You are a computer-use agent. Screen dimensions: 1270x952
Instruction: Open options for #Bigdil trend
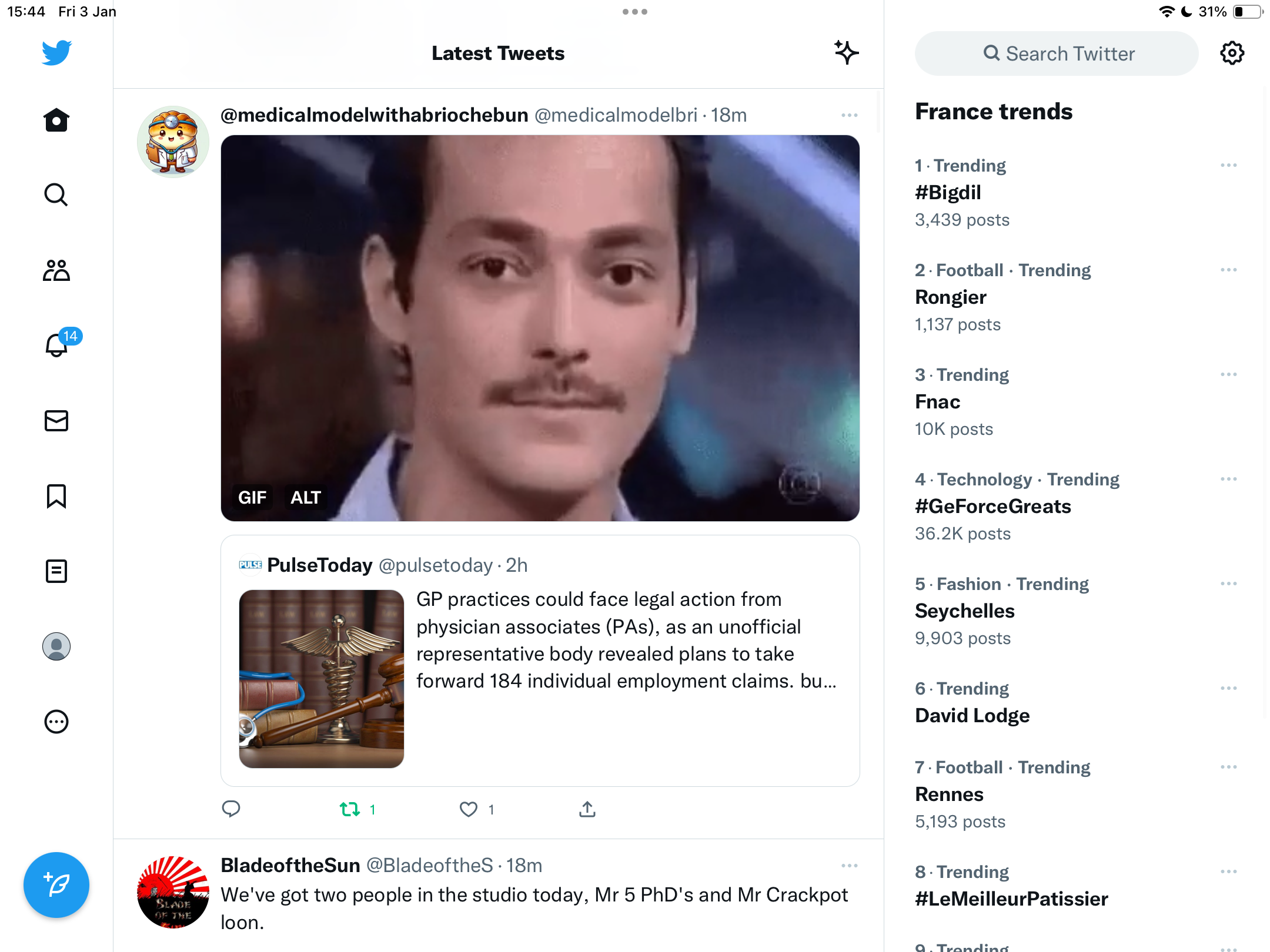pyautogui.click(x=1229, y=166)
